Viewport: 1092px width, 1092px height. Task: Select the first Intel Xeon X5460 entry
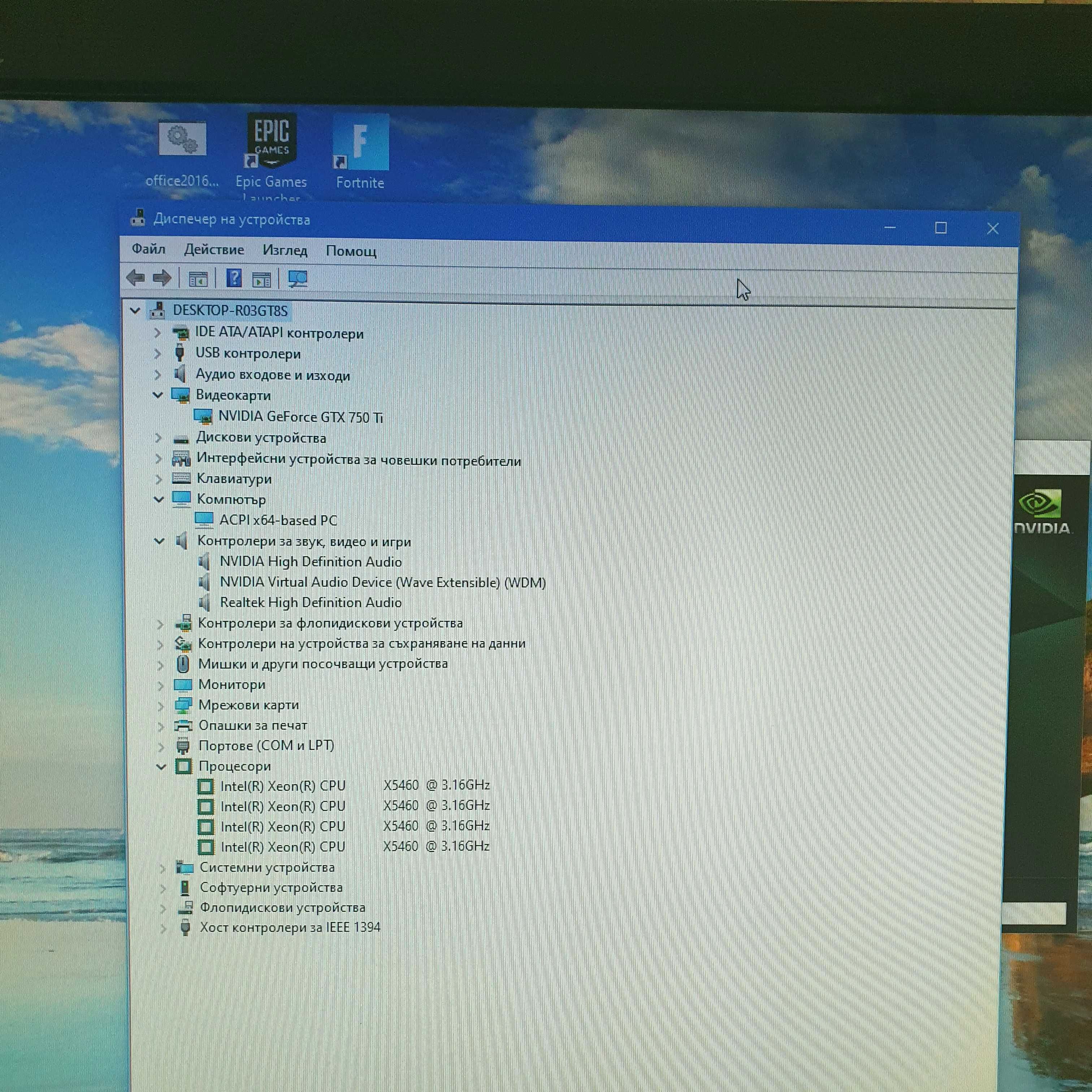pos(355,786)
